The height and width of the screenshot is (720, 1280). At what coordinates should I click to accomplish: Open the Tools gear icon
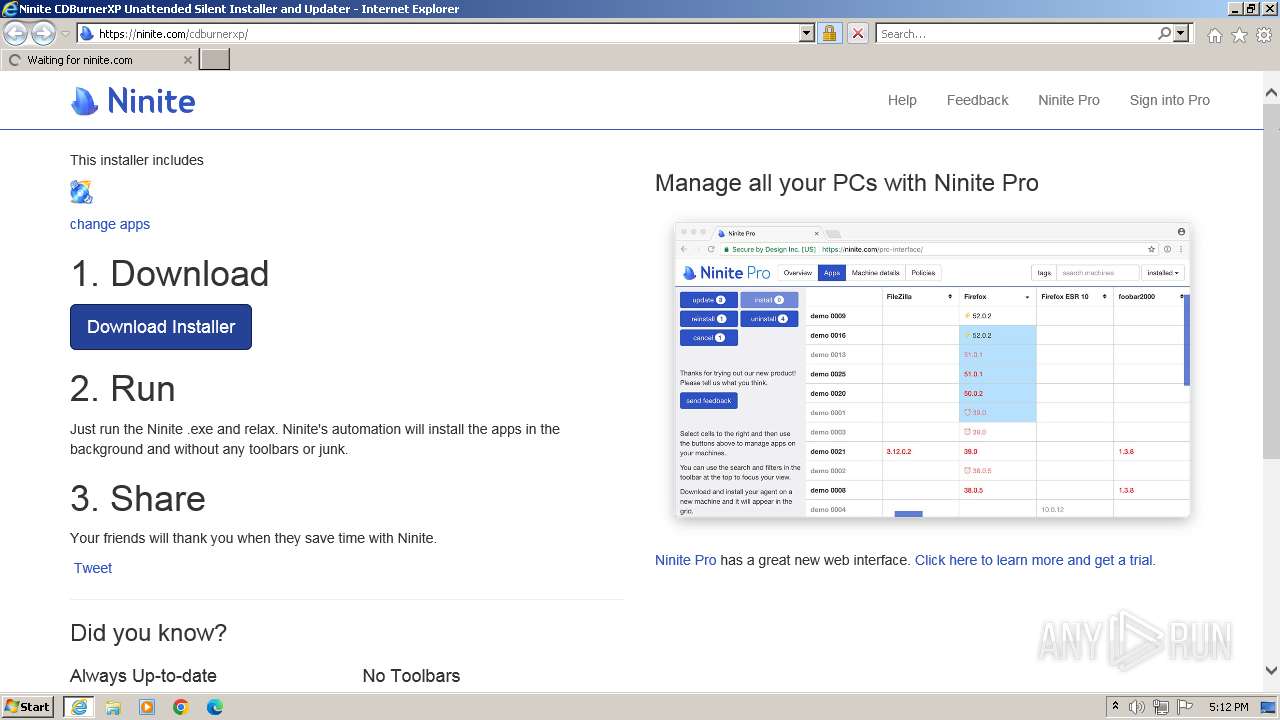click(1264, 35)
